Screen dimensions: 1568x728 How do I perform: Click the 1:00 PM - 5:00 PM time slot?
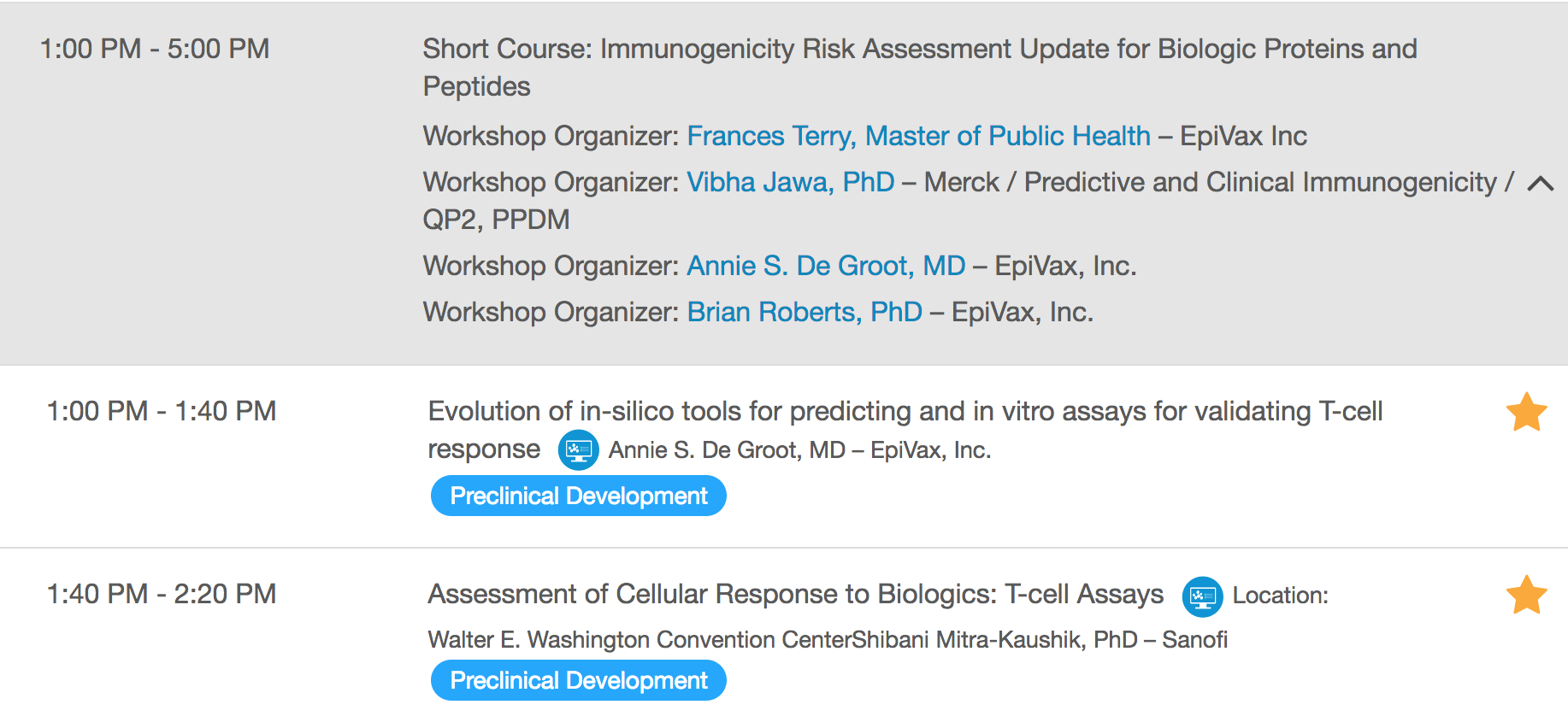click(155, 49)
